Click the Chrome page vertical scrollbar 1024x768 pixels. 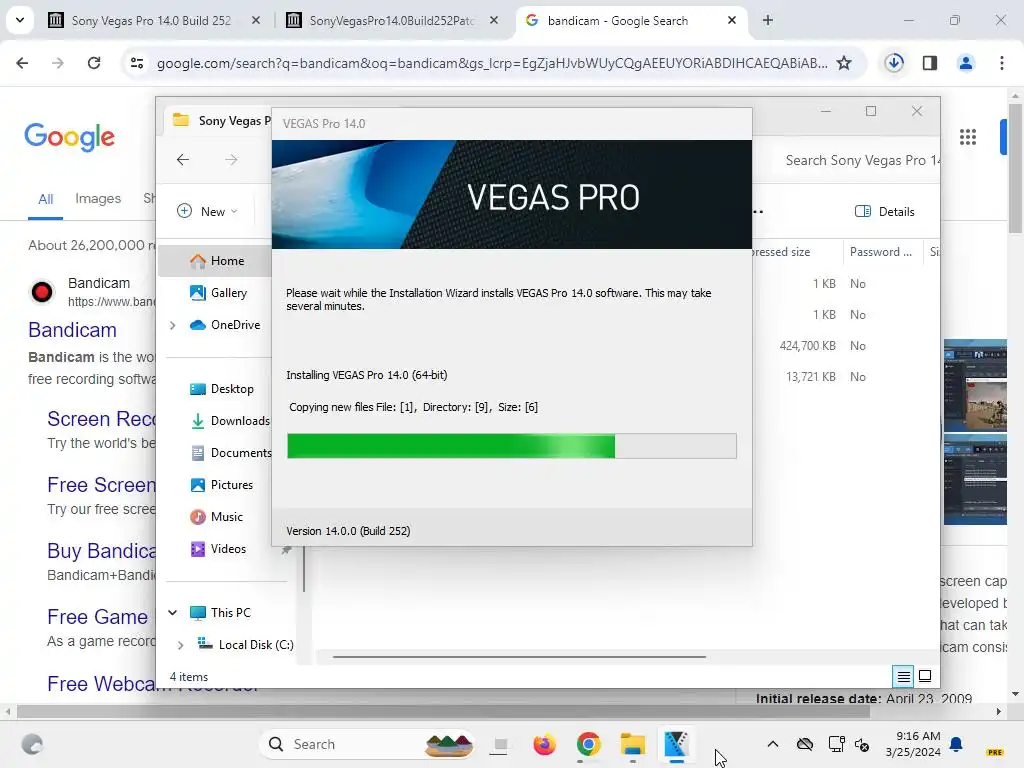click(1015, 167)
